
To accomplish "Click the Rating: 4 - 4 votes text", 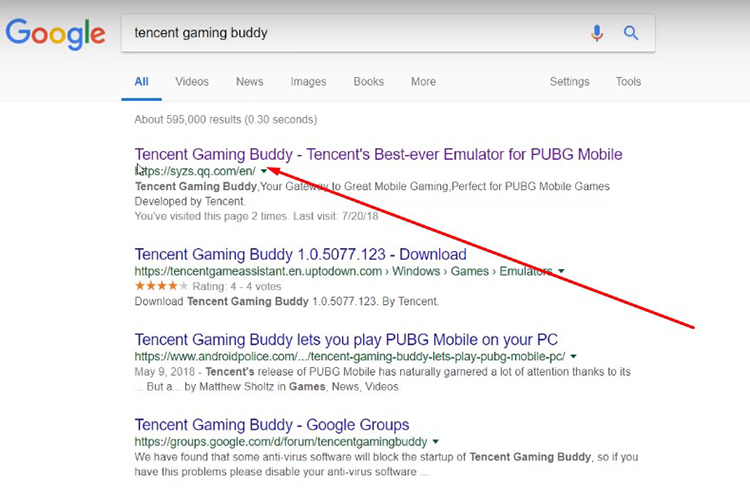I will pyautogui.click(x=237, y=286).
